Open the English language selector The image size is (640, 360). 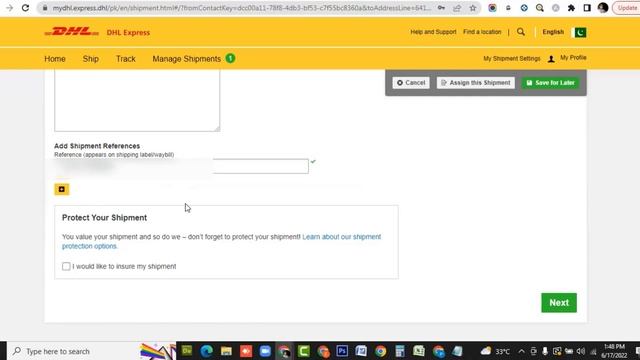click(x=553, y=32)
